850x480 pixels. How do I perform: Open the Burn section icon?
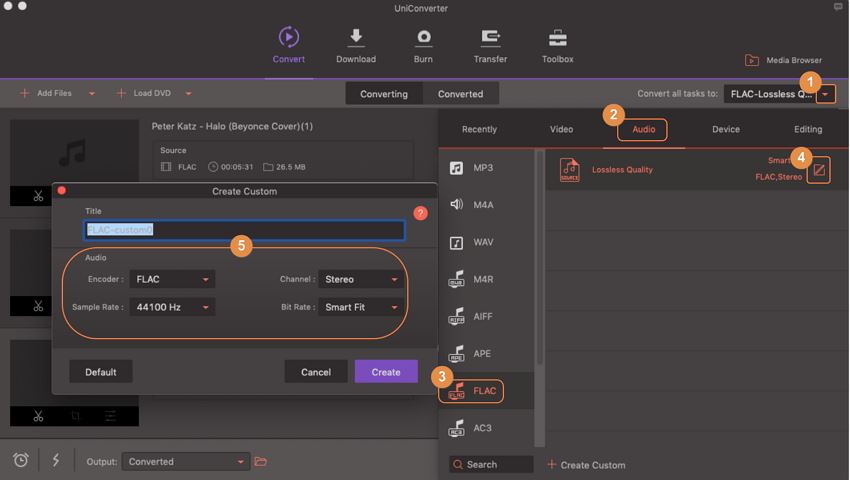[423, 37]
